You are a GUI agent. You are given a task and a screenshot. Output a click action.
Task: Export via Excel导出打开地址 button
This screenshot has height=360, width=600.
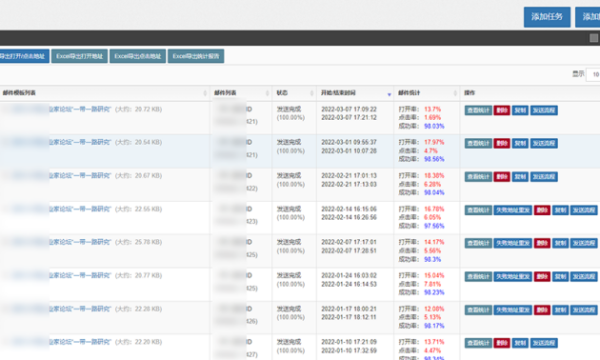point(79,56)
